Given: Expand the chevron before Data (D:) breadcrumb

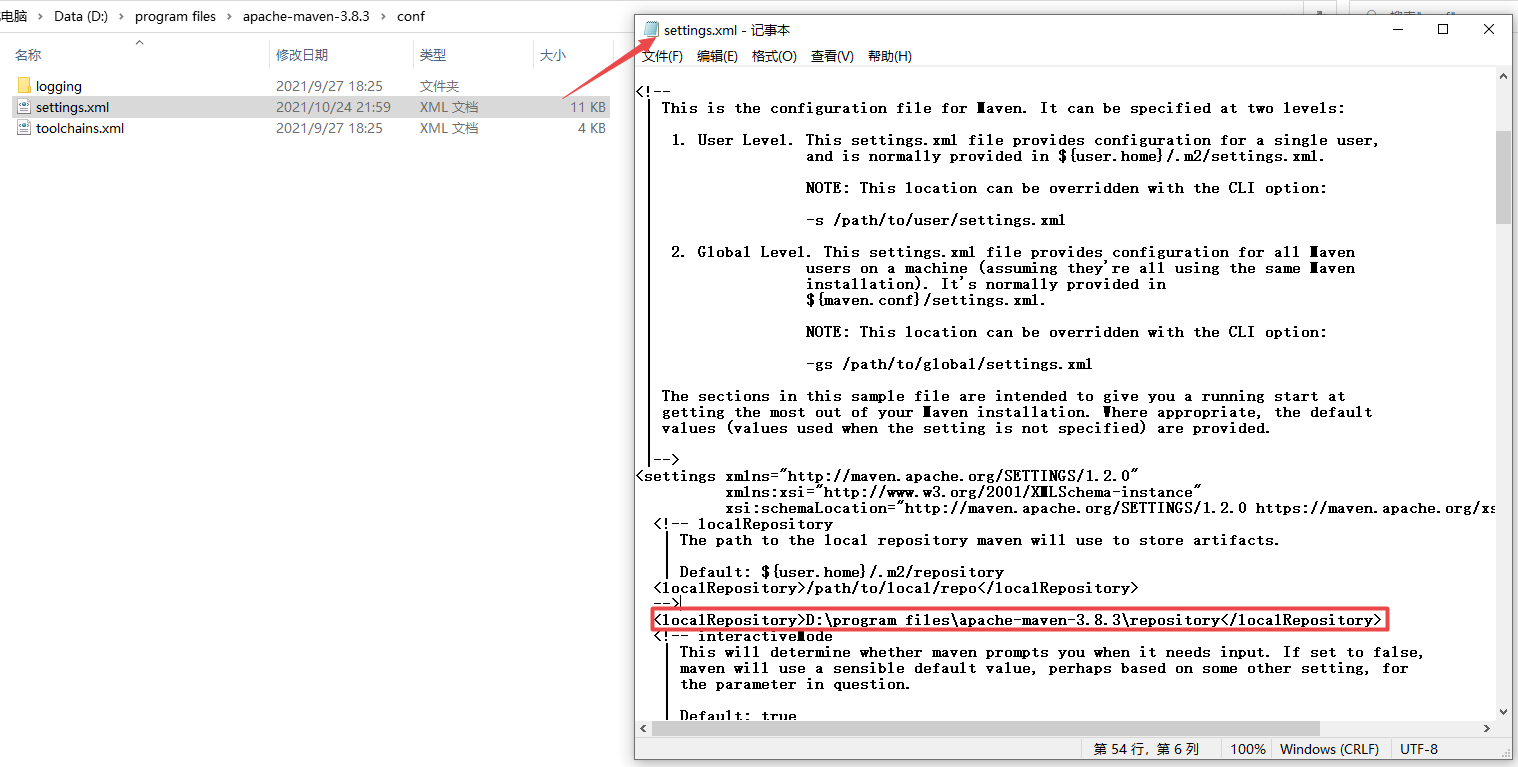Looking at the screenshot, I should 40,16.
